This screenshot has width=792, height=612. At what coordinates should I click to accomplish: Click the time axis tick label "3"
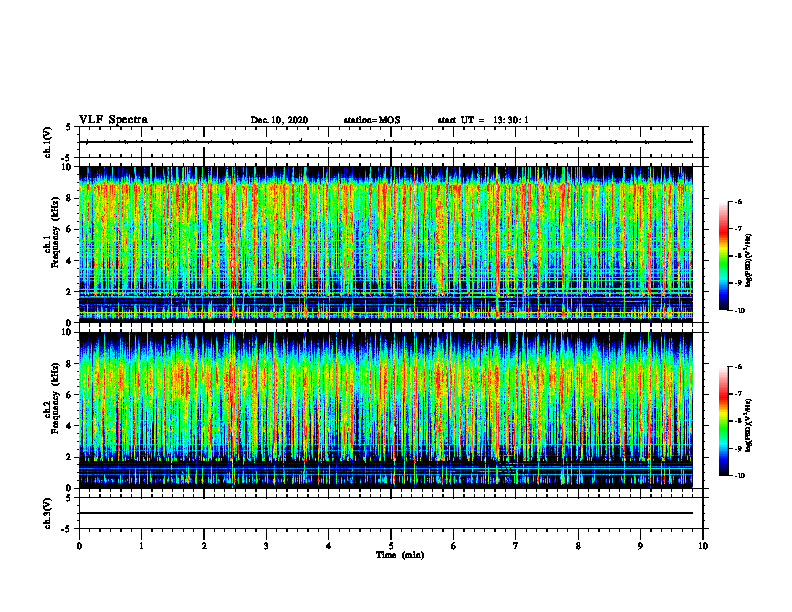(266, 546)
